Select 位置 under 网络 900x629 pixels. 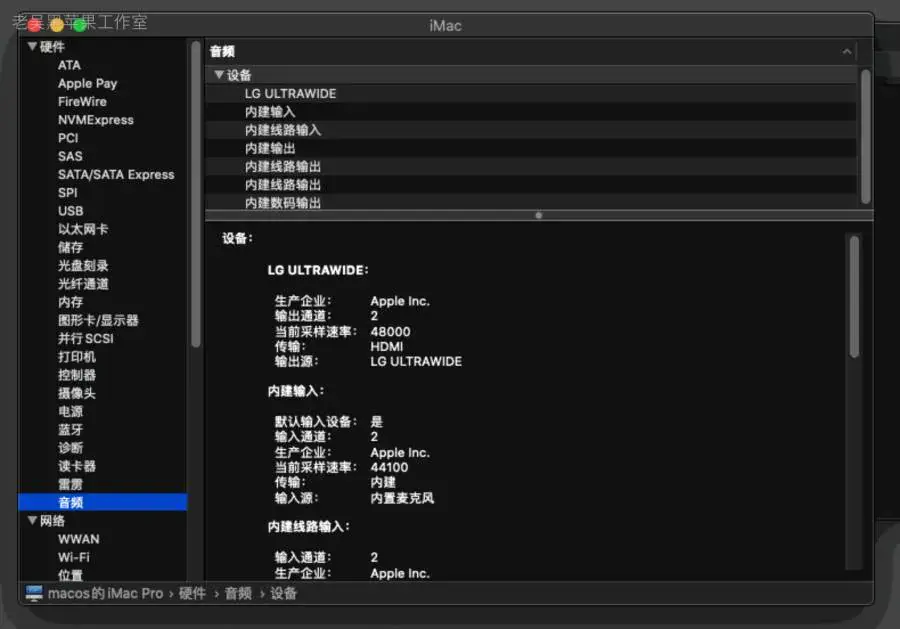click(x=70, y=574)
